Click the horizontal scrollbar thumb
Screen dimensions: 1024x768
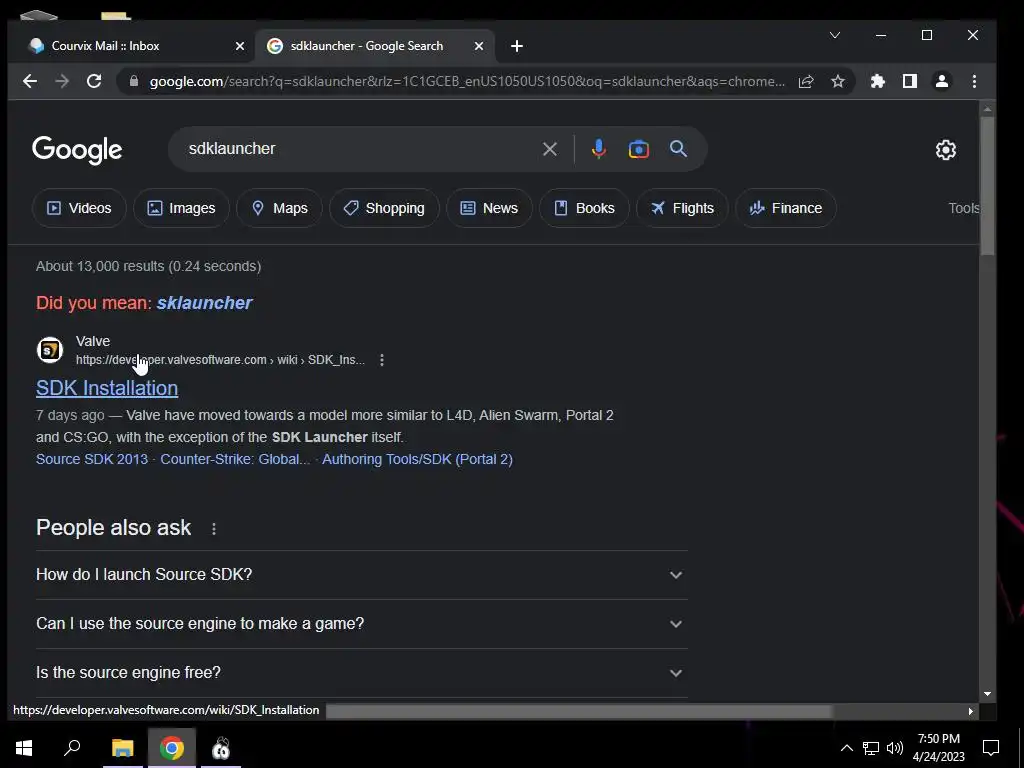click(579, 711)
